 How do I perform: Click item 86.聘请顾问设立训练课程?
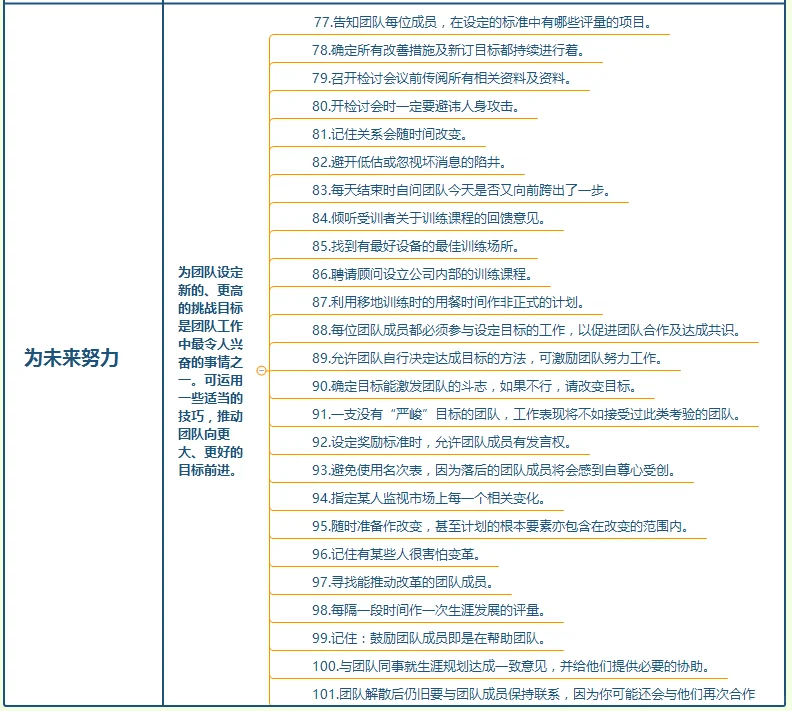pos(423,274)
